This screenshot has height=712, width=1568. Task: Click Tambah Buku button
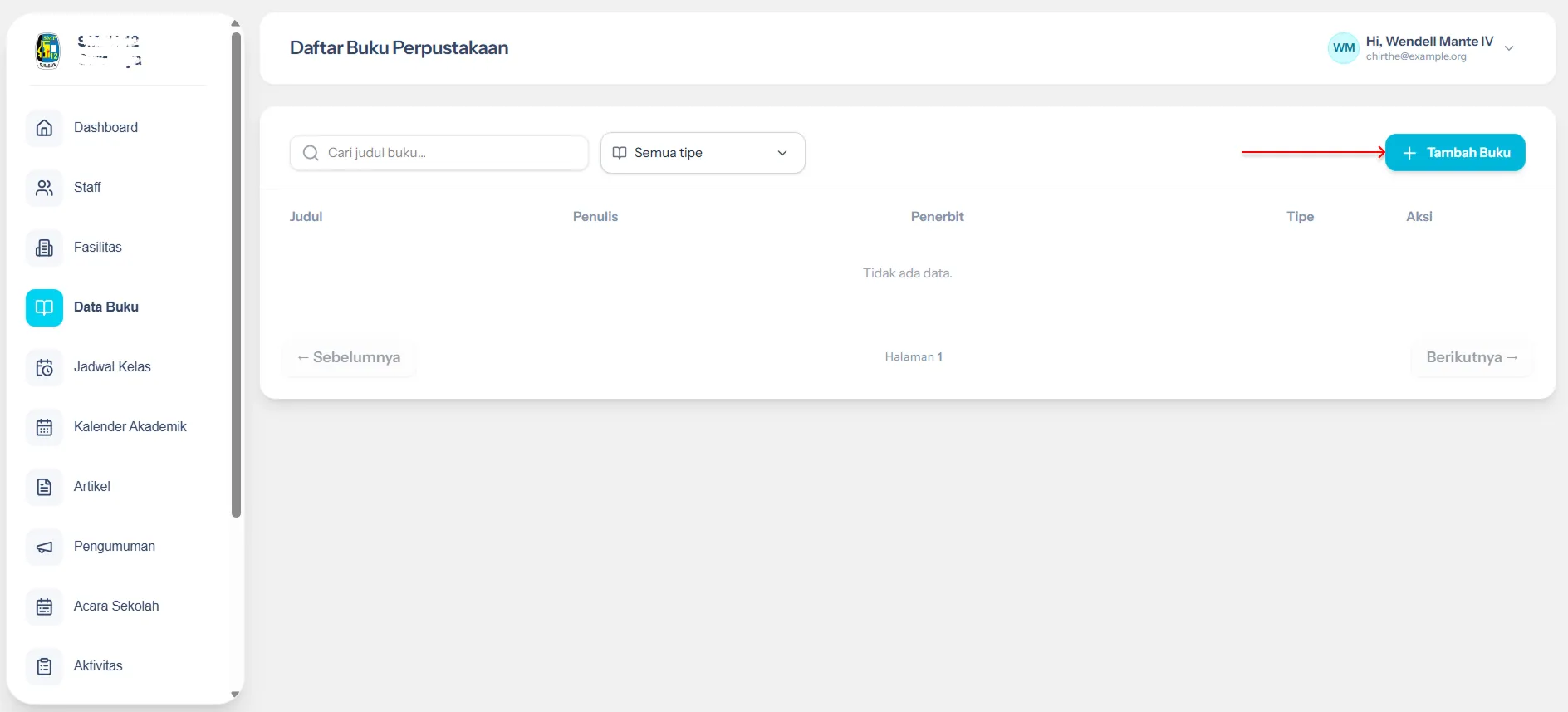(x=1455, y=153)
